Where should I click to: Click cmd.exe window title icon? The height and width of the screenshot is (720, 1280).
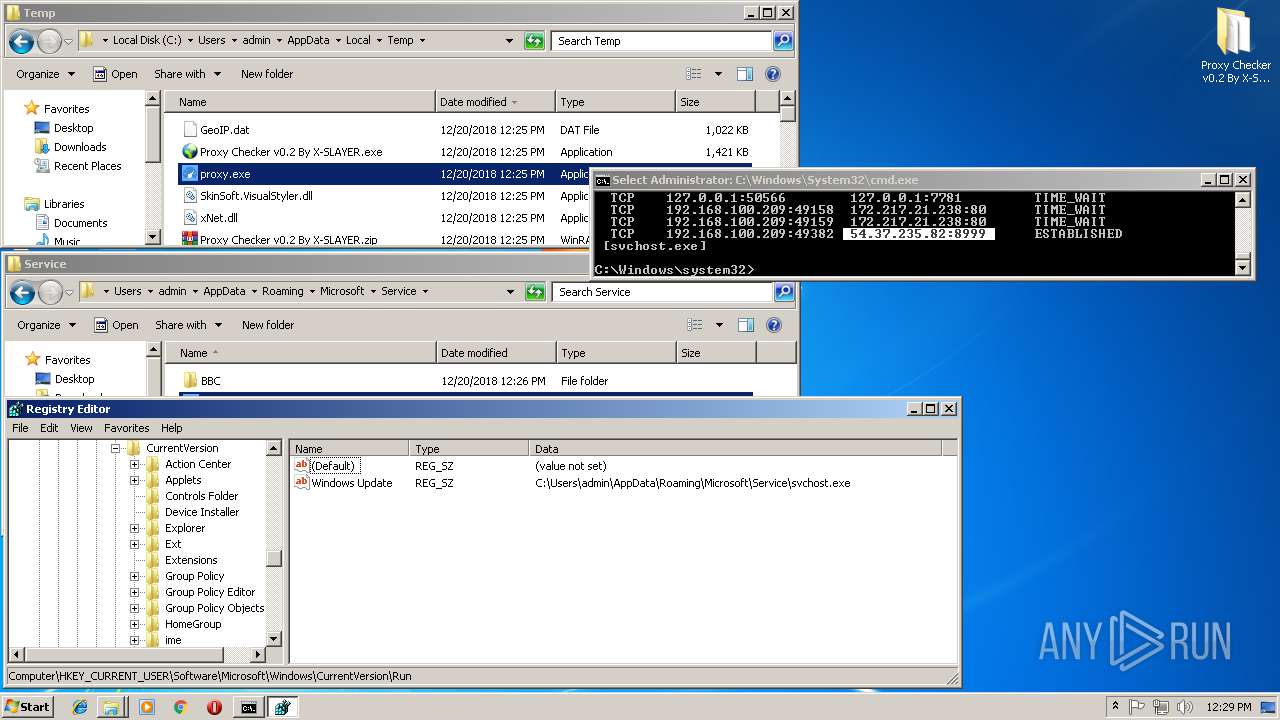(x=602, y=180)
